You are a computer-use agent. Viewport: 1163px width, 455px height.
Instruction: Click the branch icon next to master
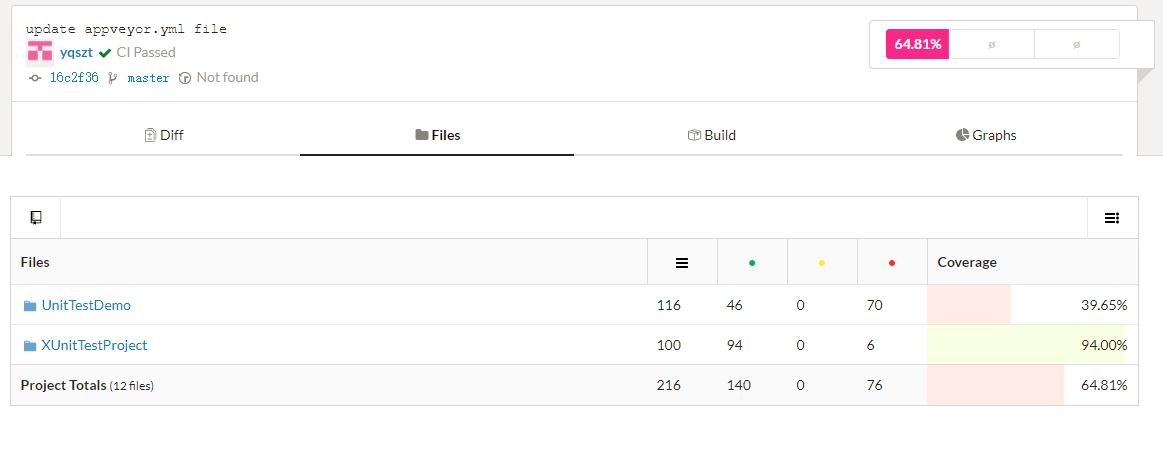click(x=113, y=78)
